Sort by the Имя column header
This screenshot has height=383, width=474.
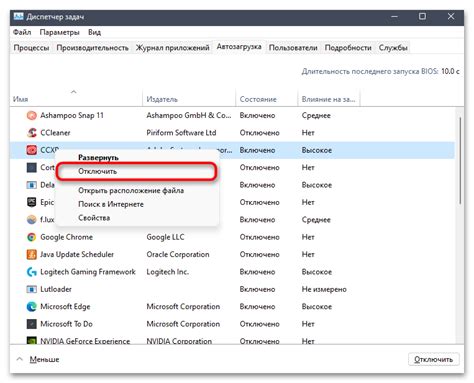76,99
